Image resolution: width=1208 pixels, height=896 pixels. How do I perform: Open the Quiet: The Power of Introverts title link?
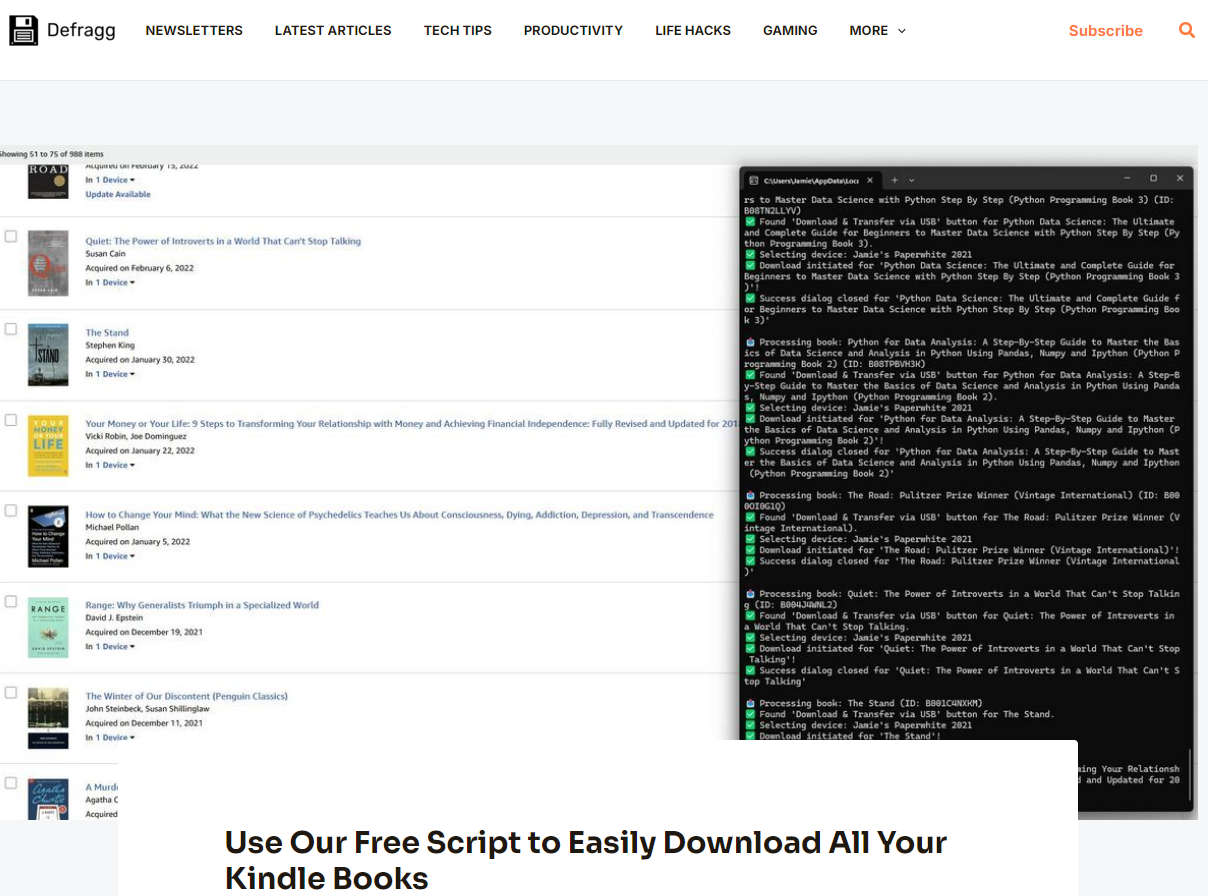223,241
